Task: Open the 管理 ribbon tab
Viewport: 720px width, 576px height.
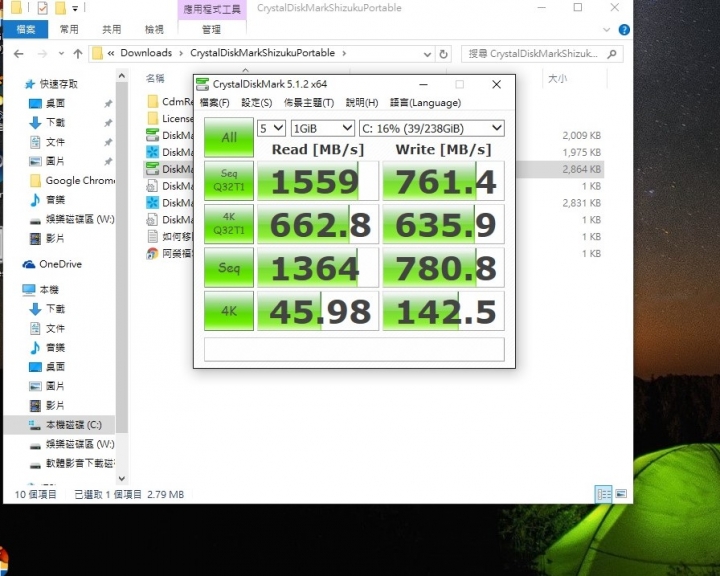Action: point(212,29)
